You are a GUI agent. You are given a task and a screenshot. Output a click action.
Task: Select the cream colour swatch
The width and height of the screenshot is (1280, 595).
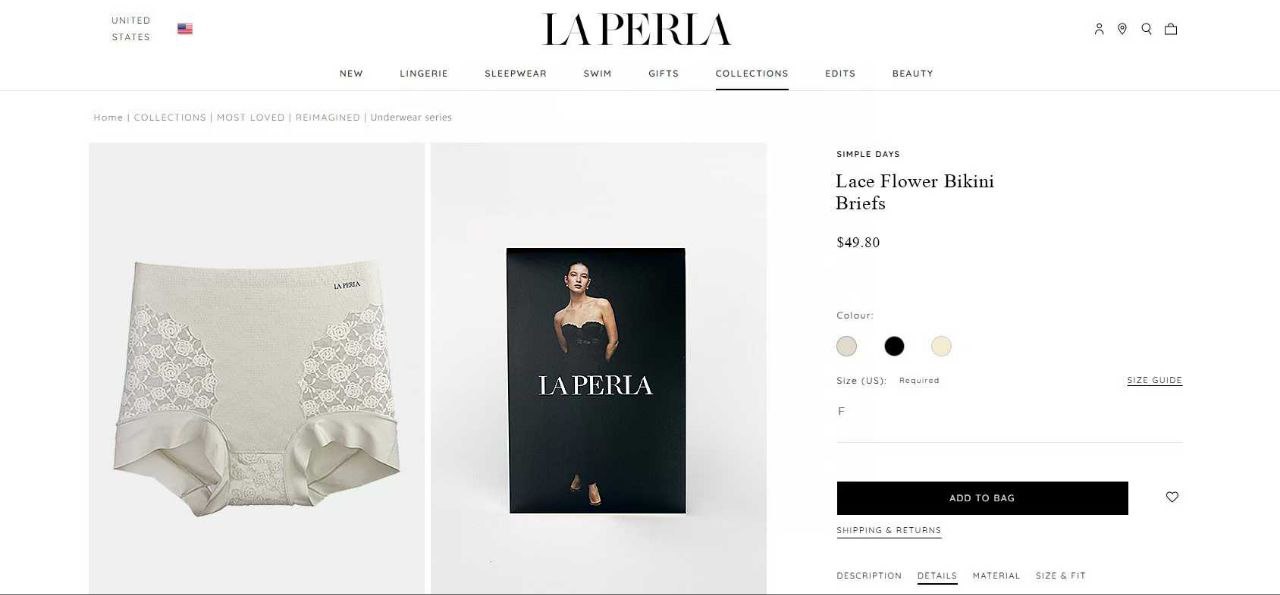[941, 346]
